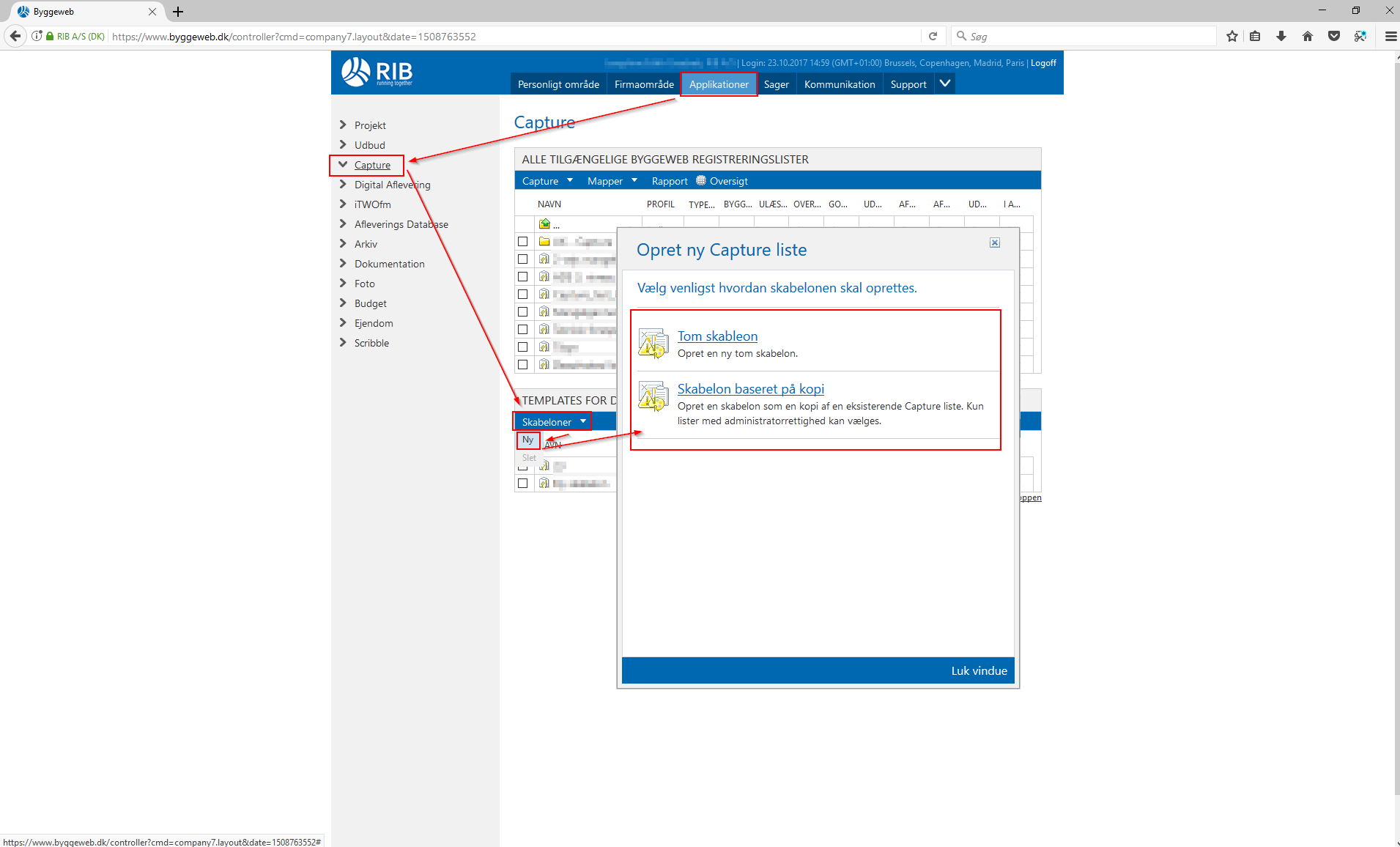The image size is (1400, 847).
Task: Check the last row in registration list
Action: (522, 364)
